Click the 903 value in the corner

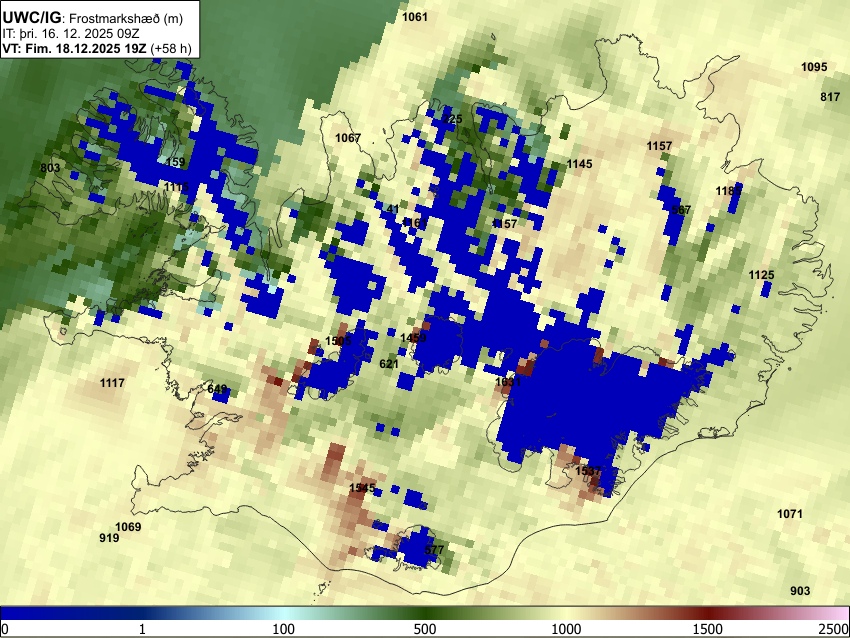pyautogui.click(x=800, y=591)
